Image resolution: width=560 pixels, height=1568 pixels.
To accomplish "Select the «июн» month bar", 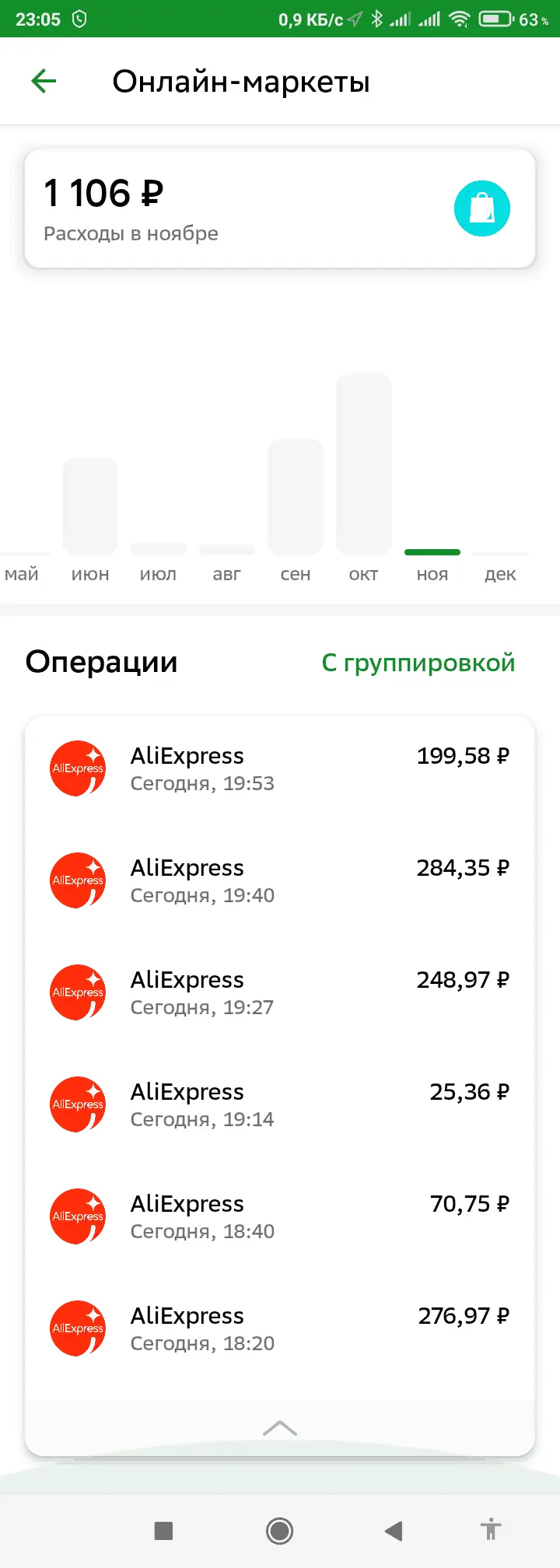I will pos(90,506).
